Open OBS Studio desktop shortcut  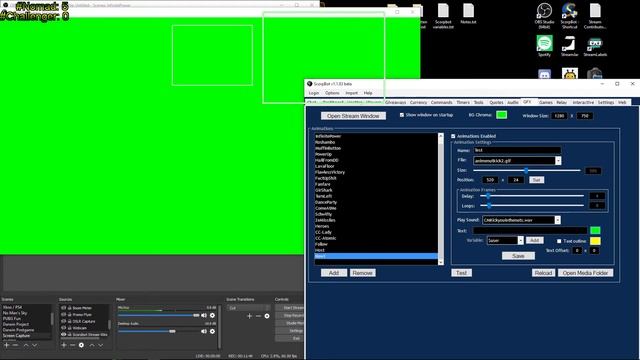tap(544, 16)
